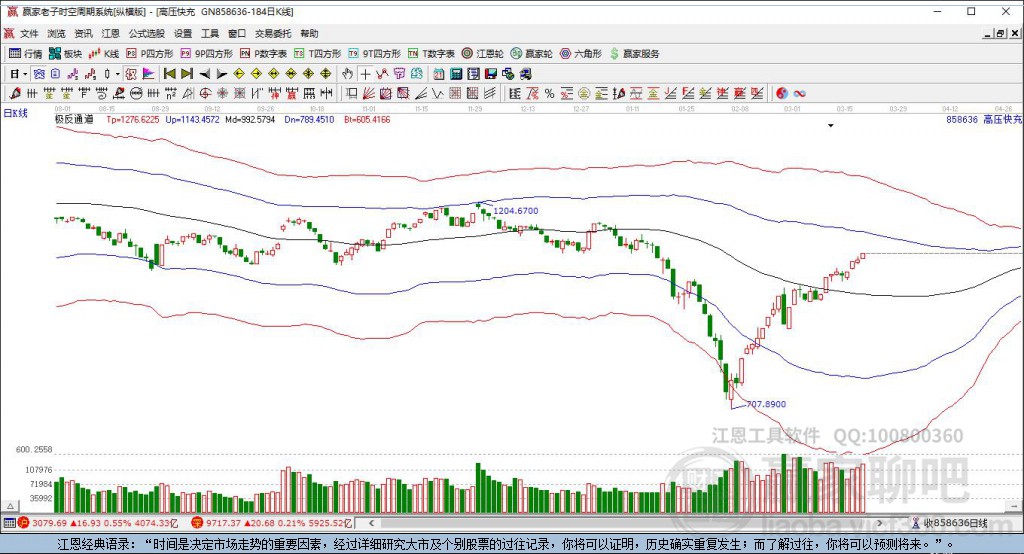Click the 板块 sector button
Viewport: 1024px width, 554px height.
(x=65, y=54)
